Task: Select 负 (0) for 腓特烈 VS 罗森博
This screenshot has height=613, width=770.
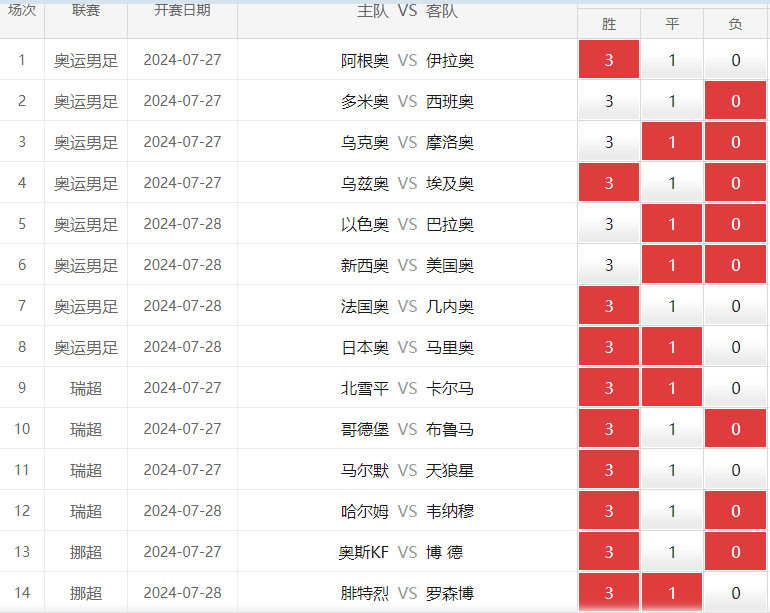Action: (735, 592)
